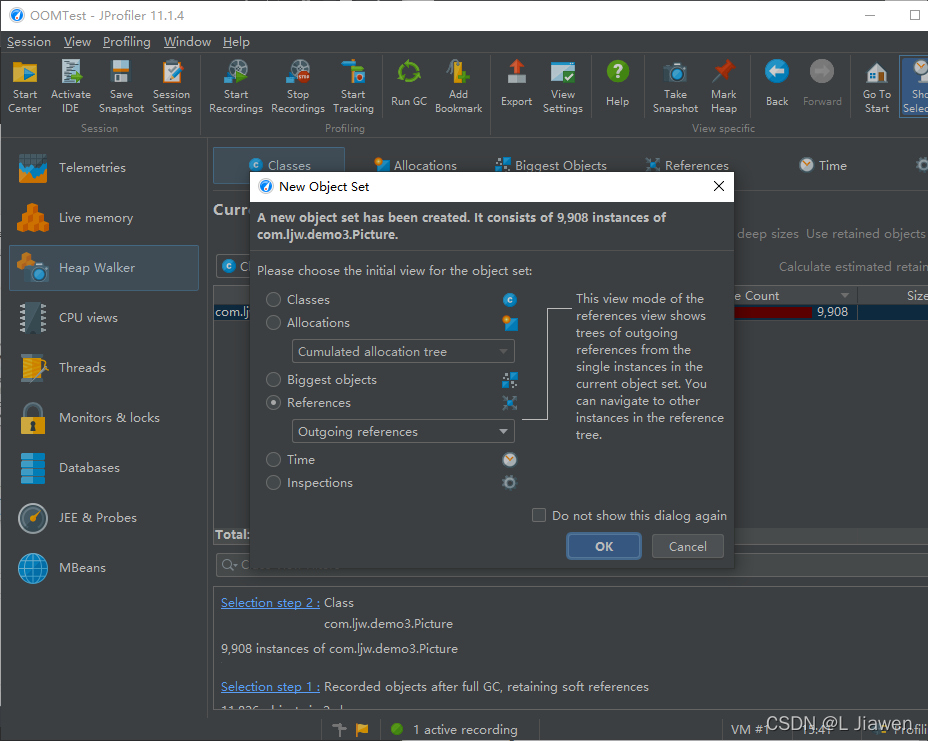The height and width of the screenshot is (741, 928).
Task: Click the Cancel button in the dialog
Action: pos(688,546)
